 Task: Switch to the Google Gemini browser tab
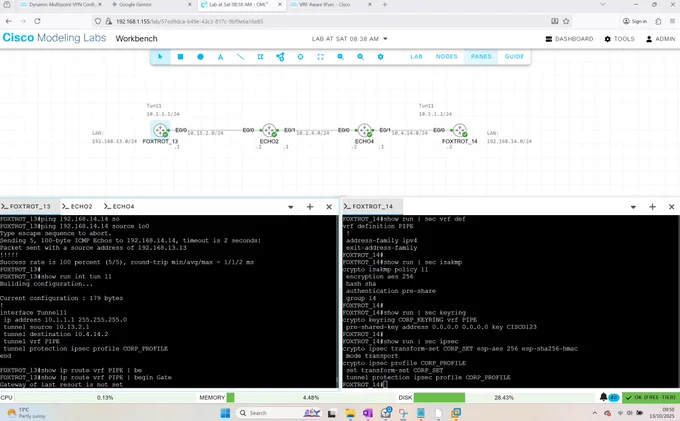coord(150,5)
